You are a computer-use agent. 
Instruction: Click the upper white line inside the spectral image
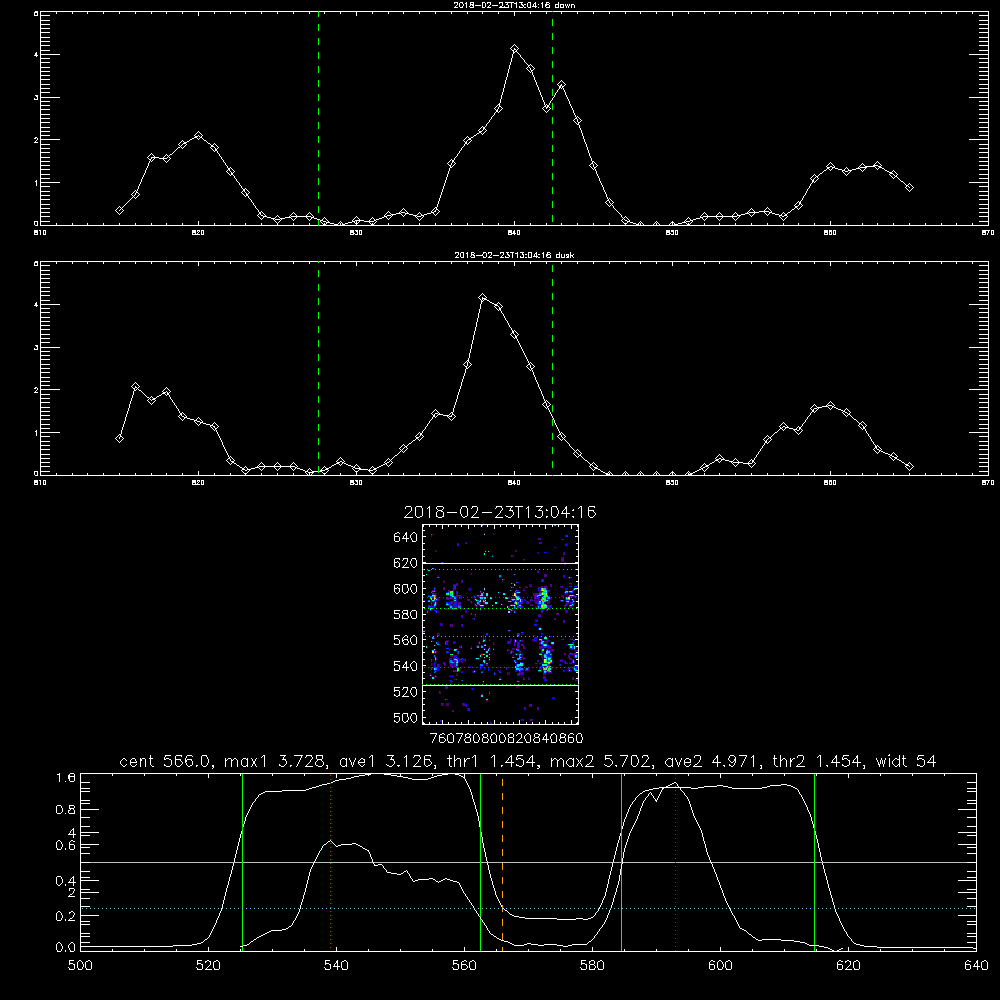tap(501, 563)
